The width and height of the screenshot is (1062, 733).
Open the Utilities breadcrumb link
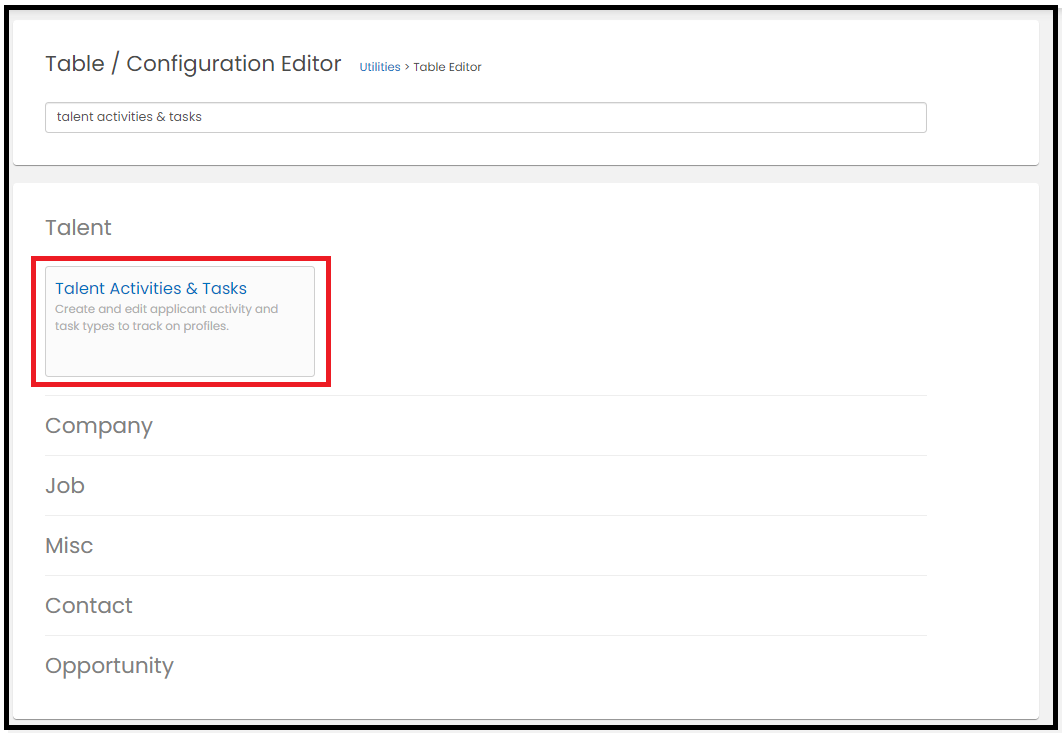click(x=379, y=67)
